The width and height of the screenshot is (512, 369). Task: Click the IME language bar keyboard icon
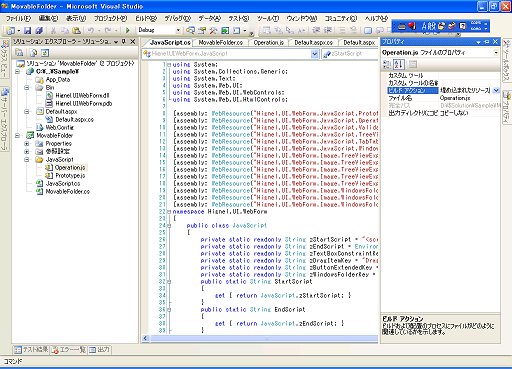402,26
